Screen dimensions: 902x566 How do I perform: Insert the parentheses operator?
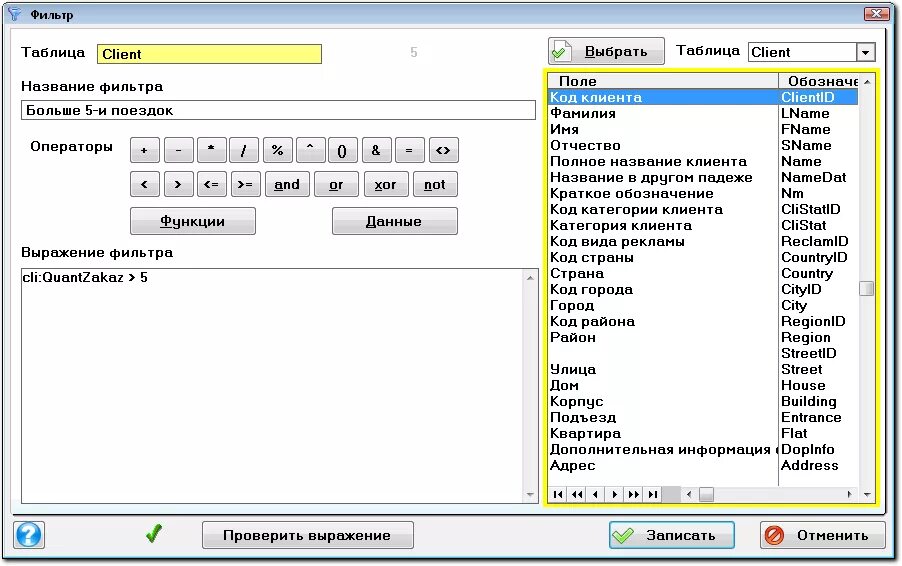[x=343, y=151]
